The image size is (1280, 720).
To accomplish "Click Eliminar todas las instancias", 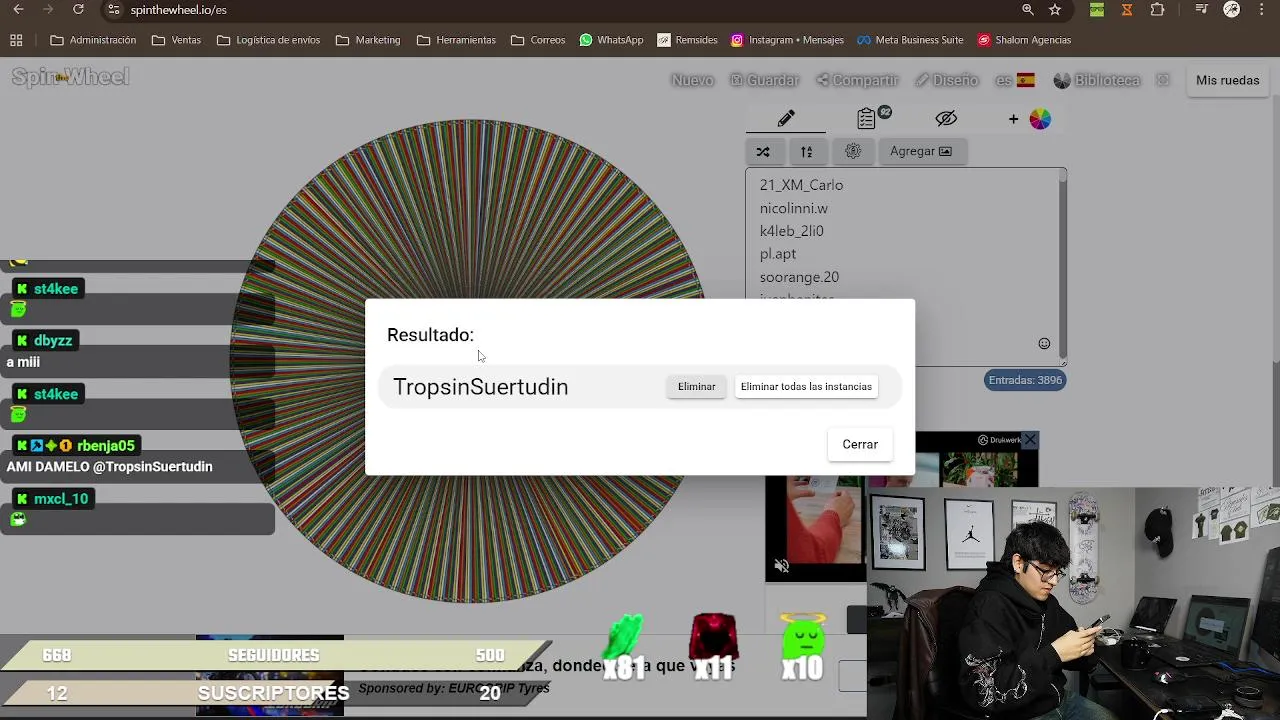I will pyautogui.click(x=806, y=387).
